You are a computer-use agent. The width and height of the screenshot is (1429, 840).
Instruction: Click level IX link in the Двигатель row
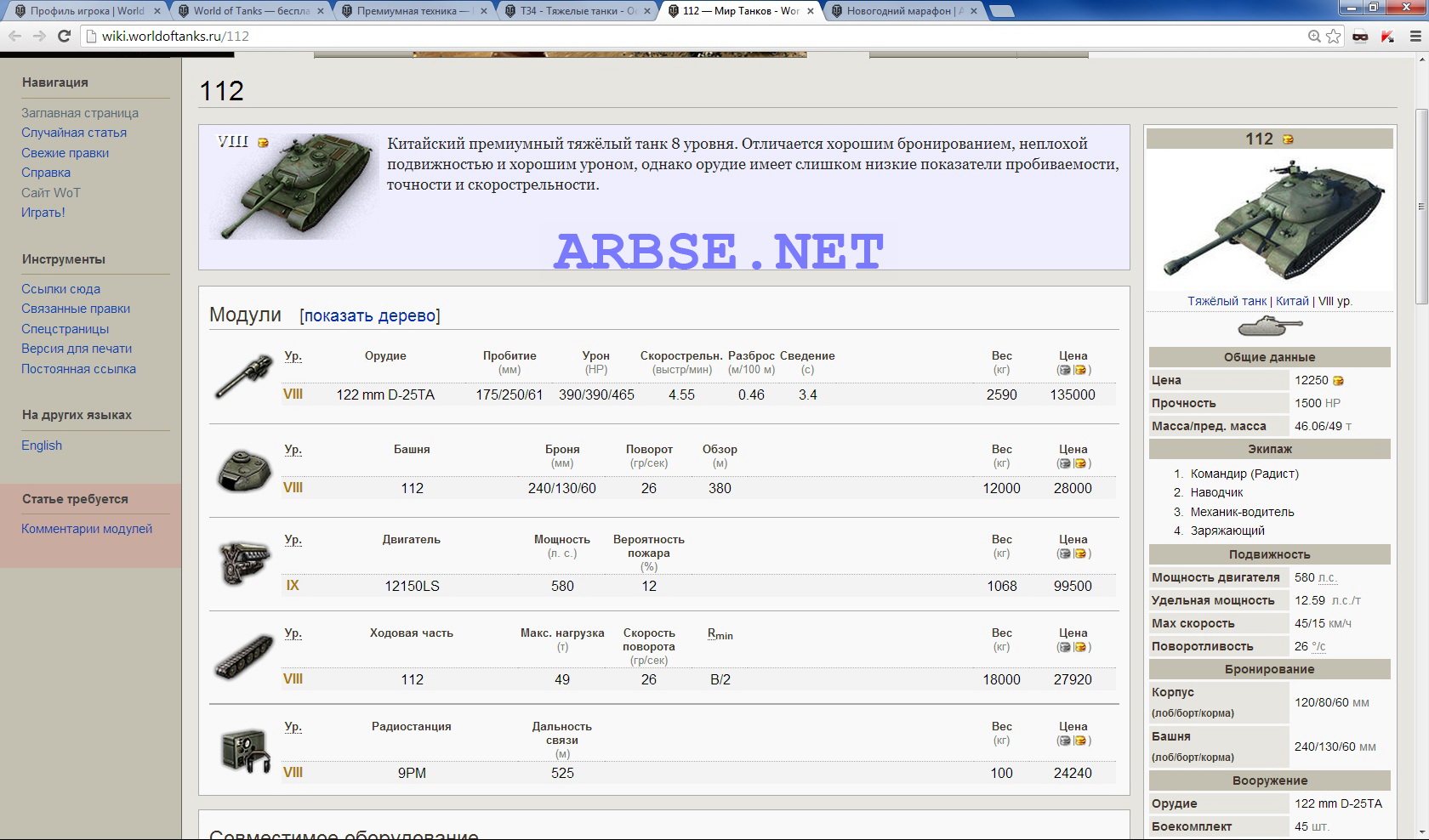click(x=293, y=586)
